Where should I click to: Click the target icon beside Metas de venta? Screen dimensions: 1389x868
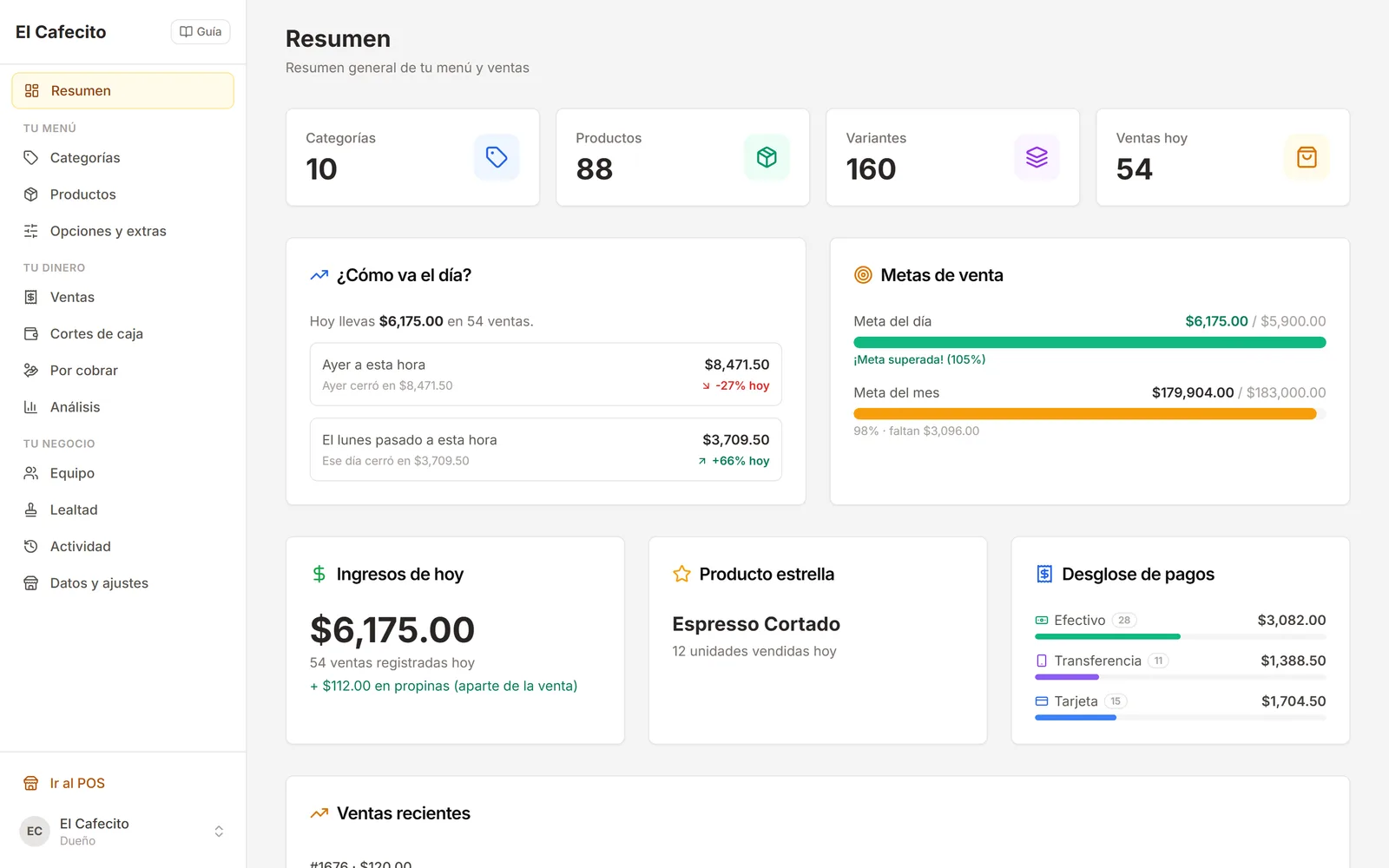863,275
